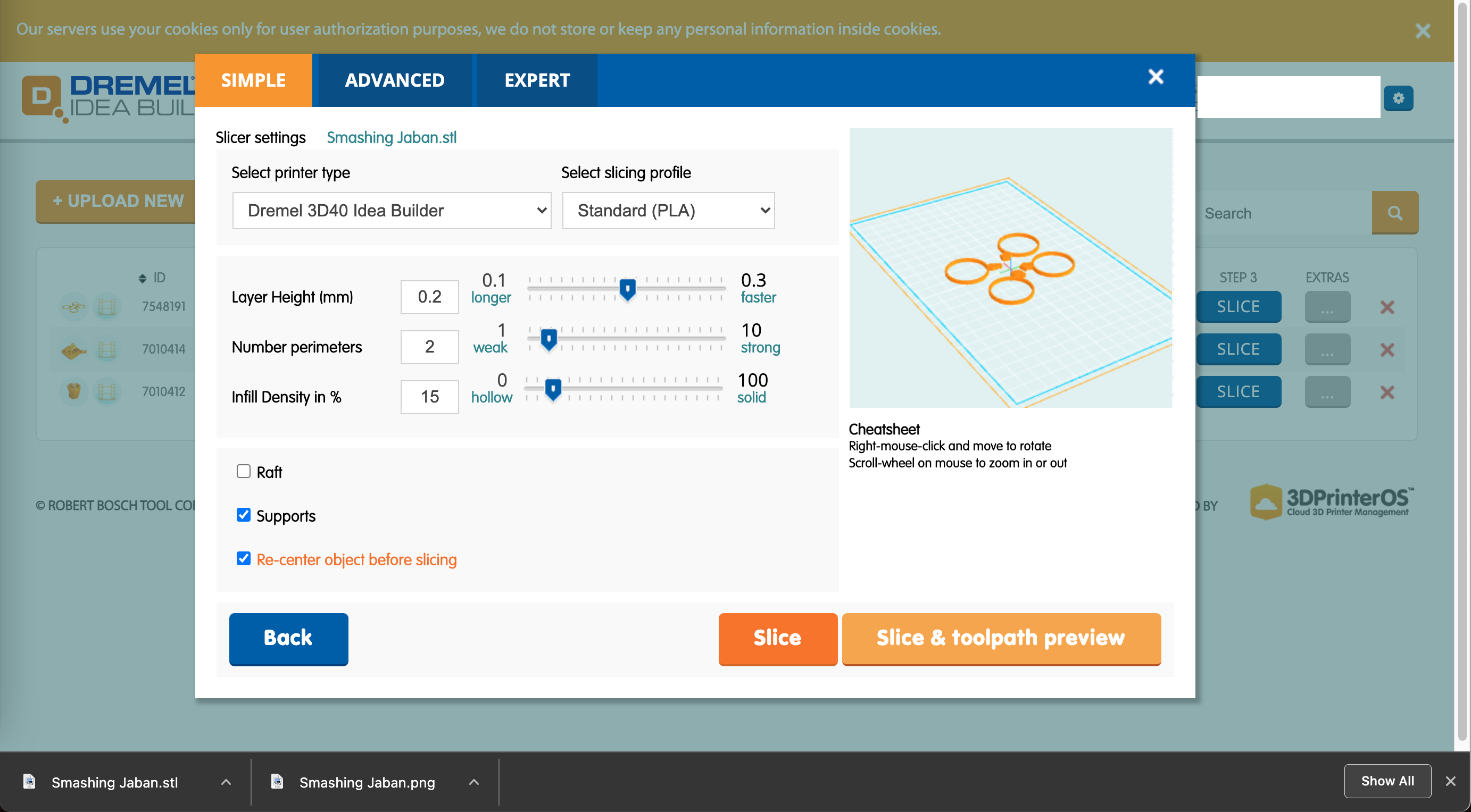Expand Smashing Jaban.stl download chevron

(x=226, y=782)
